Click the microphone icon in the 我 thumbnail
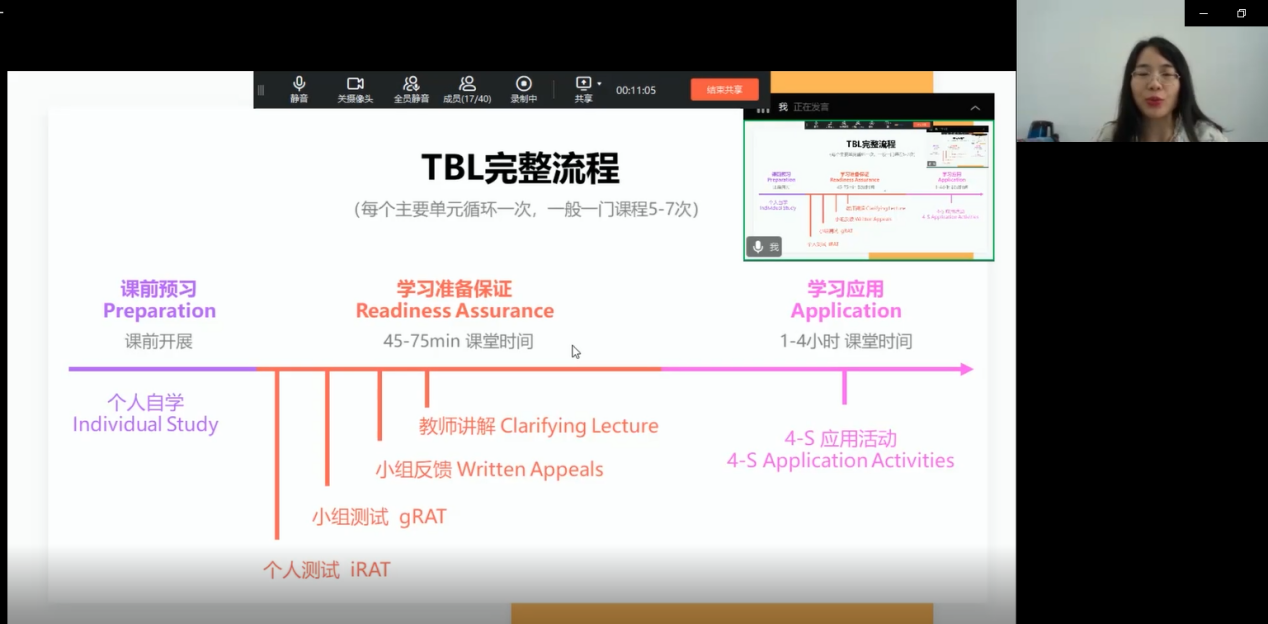Image resolution: width=1268 pixels, height=624 pixels. 758,246
